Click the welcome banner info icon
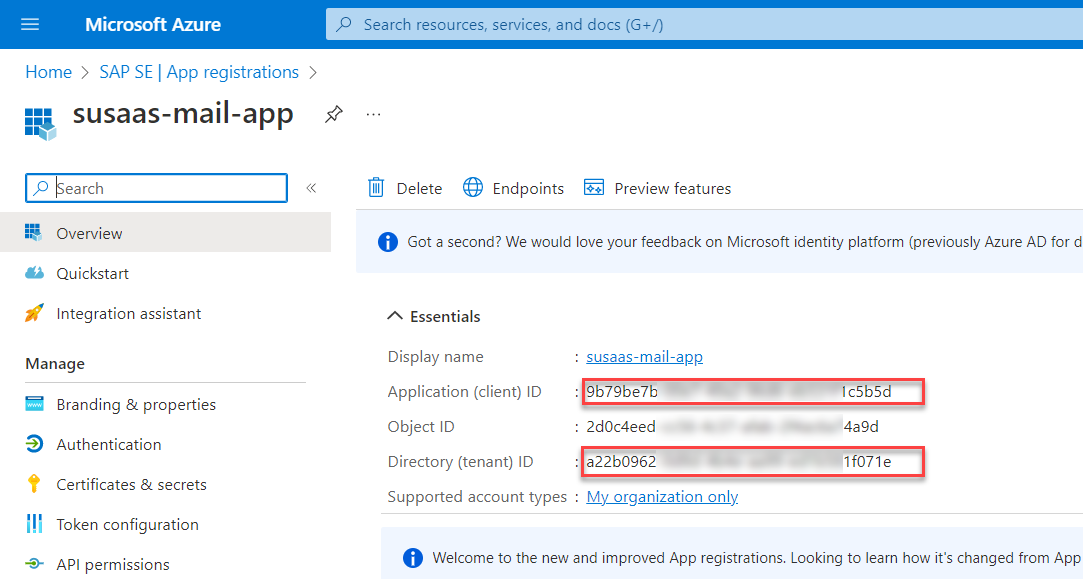The height and width of the screenshot is (579, 1083). click(x=412, y=558)
